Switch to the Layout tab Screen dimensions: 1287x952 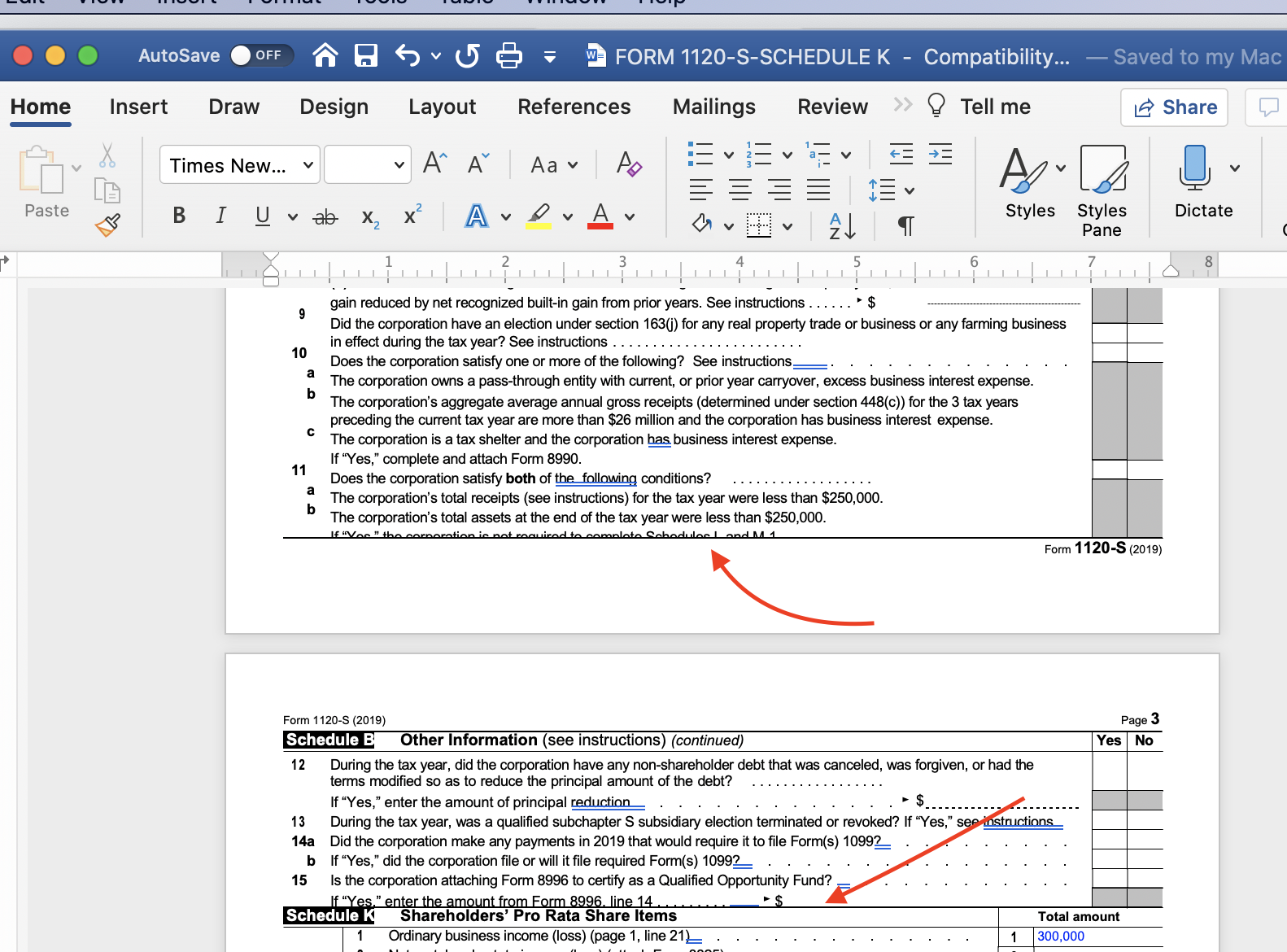pyautogui.click(x=442, y=107)
